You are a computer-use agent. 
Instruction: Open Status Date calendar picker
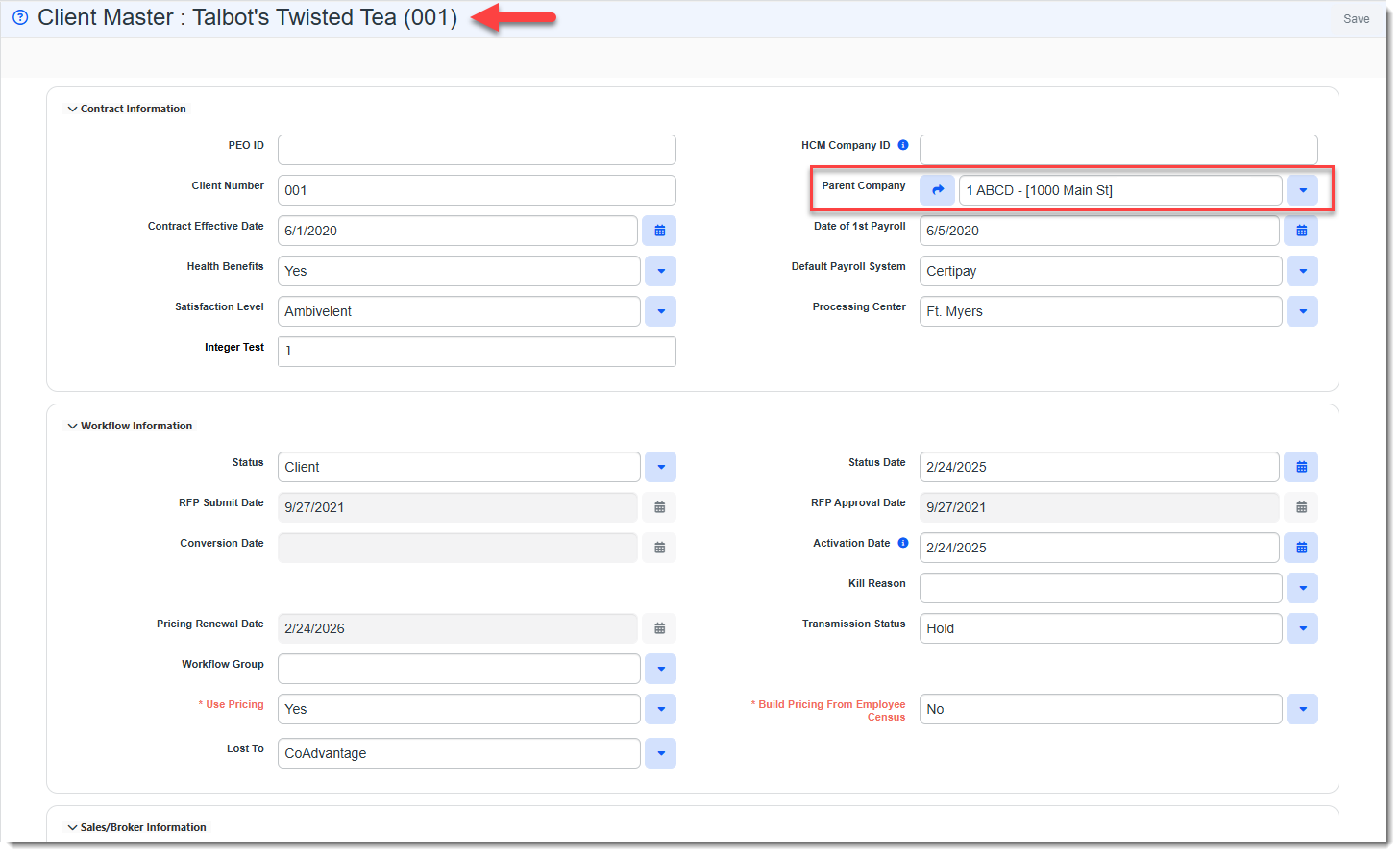(x=1302, y=467)
